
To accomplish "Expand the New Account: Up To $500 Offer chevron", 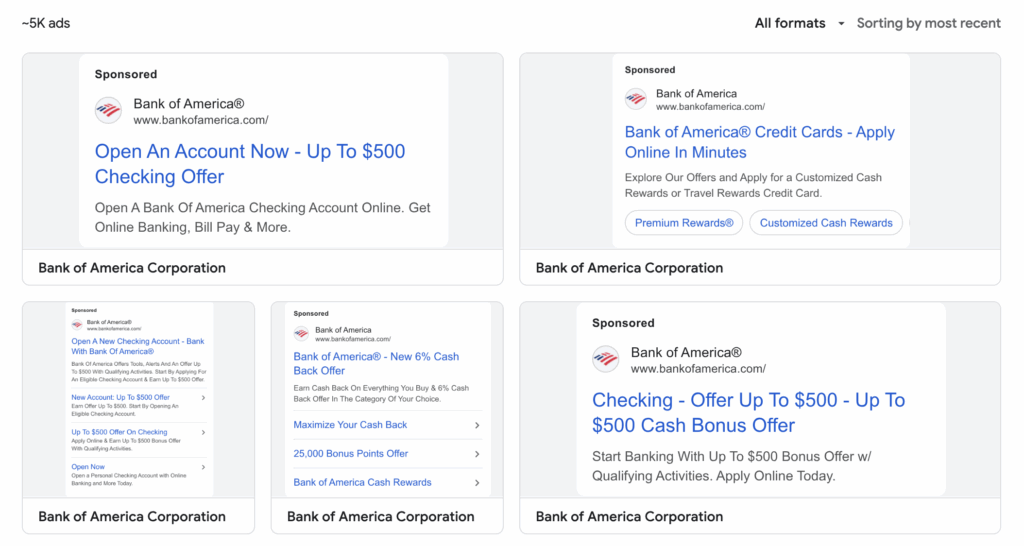I will [204, 398].
